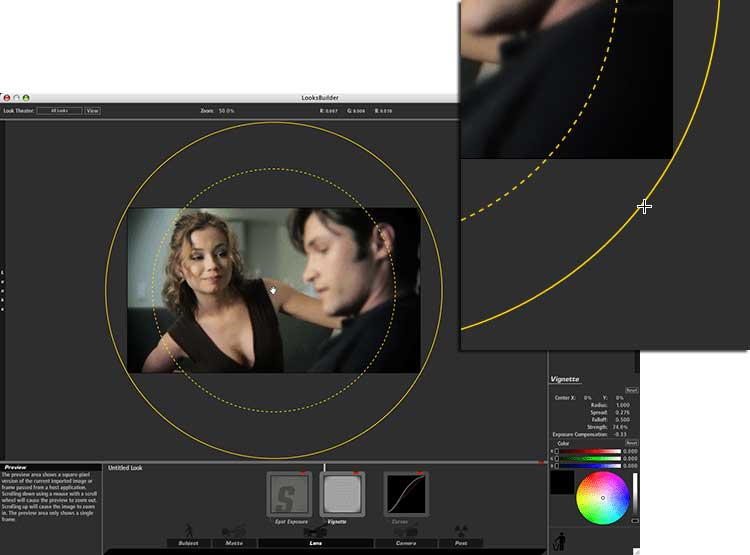Viewport: 750px width, 555px height.
Task: Click the Center X value field
Action: (x=587, y=398)
